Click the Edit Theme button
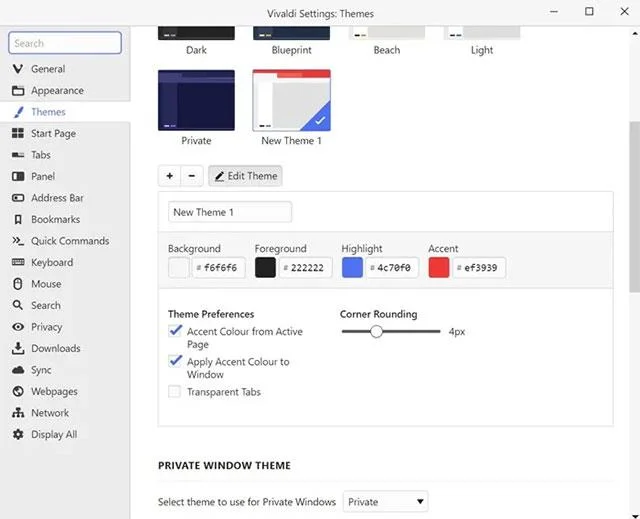 point(245,176)
